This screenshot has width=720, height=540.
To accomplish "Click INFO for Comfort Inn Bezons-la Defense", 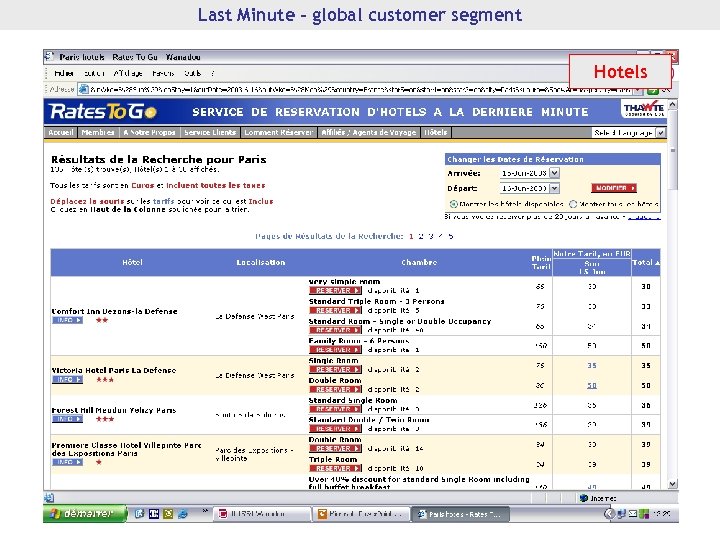I will (68, 320).
